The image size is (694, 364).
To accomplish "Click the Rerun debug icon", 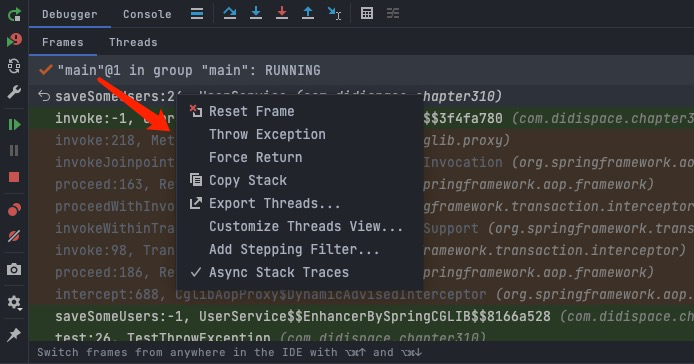I will (x=14, y=14).
